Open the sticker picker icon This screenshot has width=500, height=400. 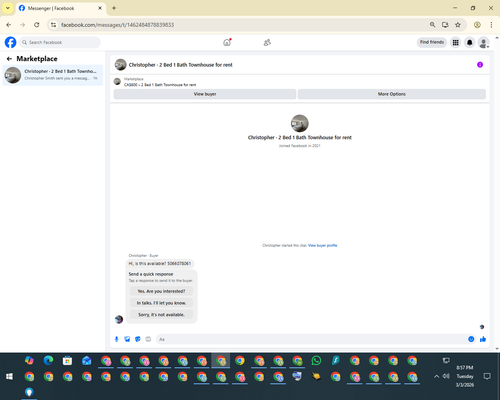point(138,339)
